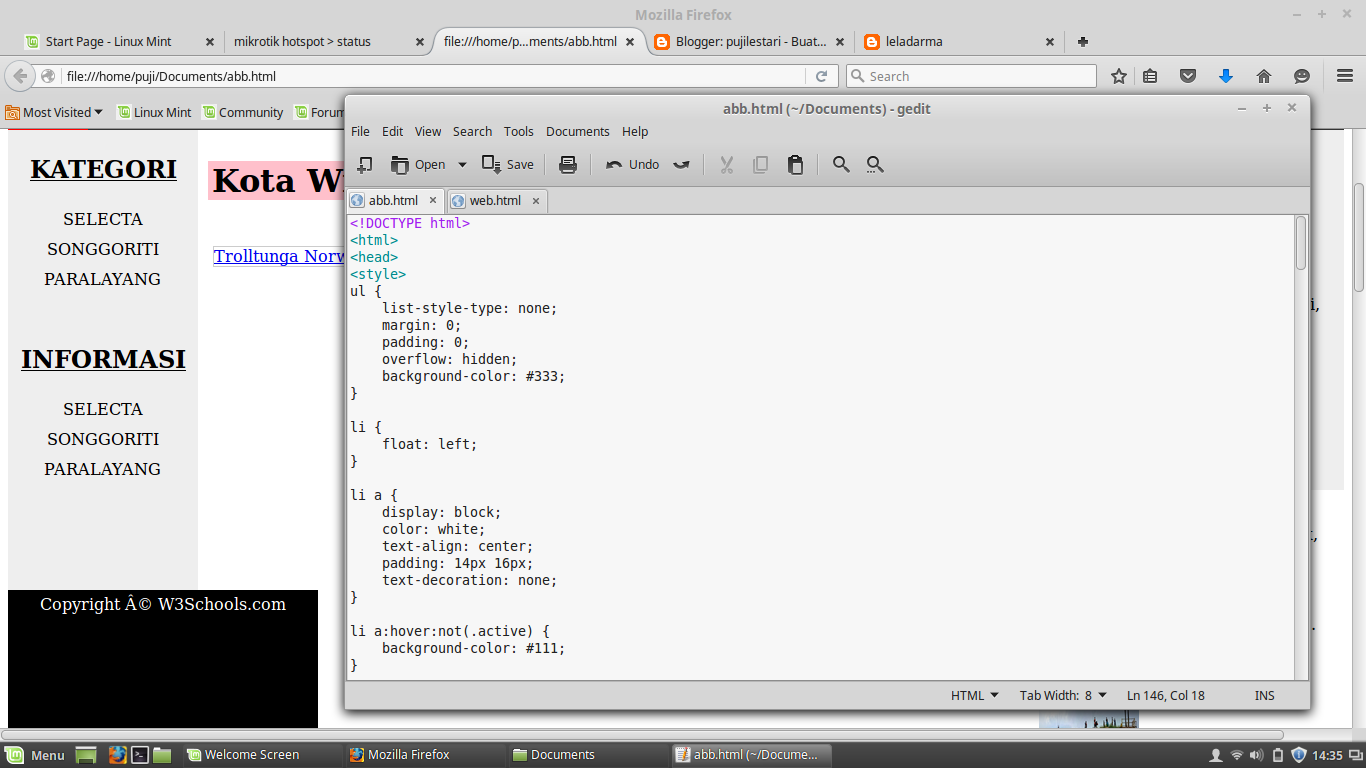
Task: Close the web.html tab in gedit
Action: point(535,200)
